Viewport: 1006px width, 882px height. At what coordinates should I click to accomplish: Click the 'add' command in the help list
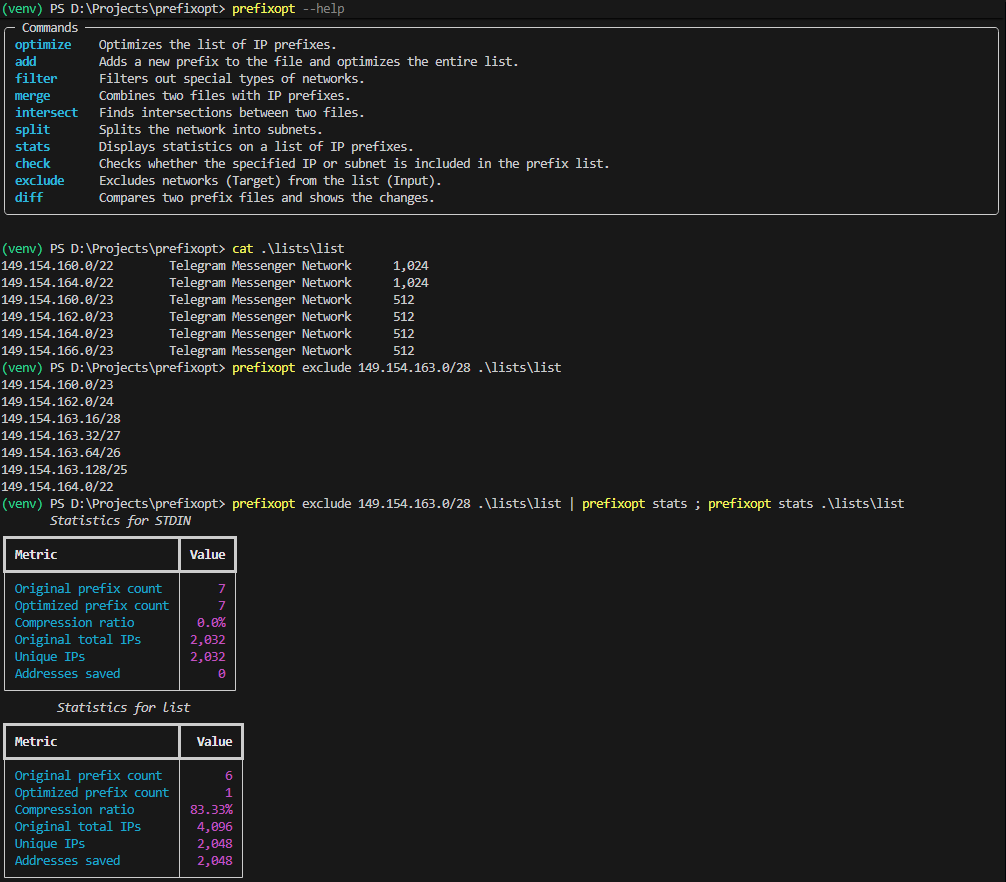tap(26, 62)
